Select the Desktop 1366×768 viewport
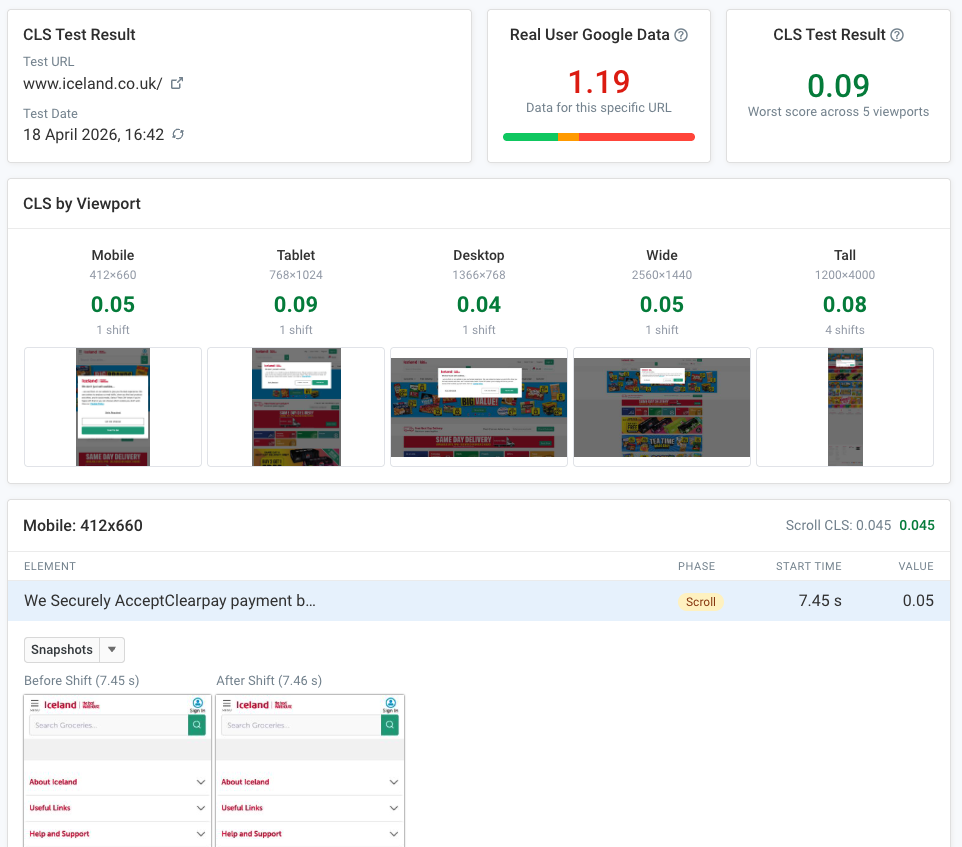 (479, 292)
